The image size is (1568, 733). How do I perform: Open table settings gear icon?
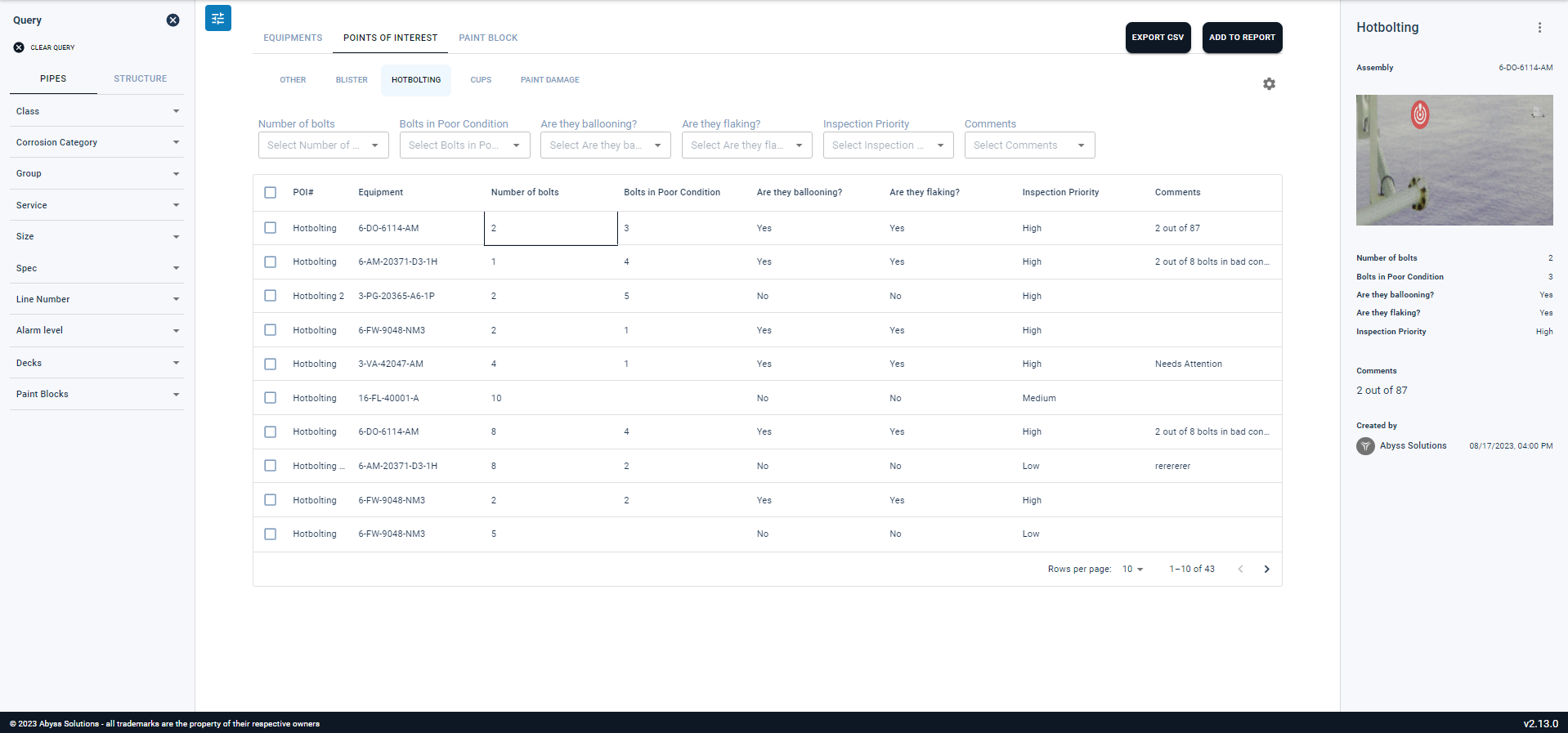[x=1269, y=84]
